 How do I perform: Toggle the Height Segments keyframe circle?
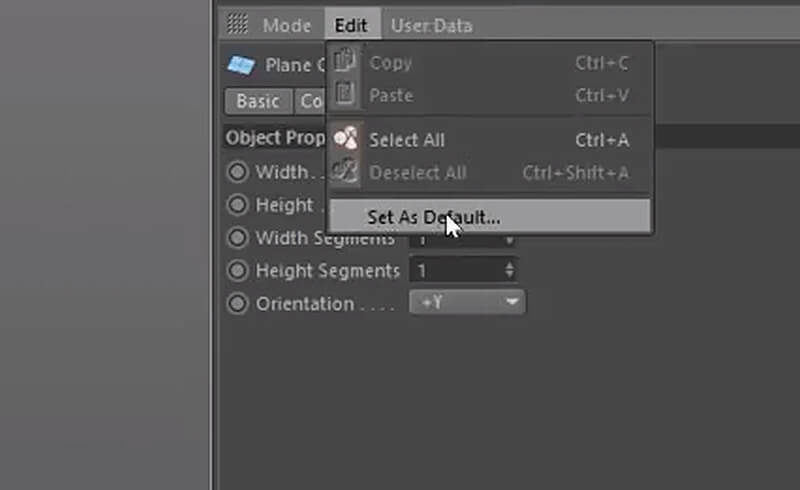point(237,271)
